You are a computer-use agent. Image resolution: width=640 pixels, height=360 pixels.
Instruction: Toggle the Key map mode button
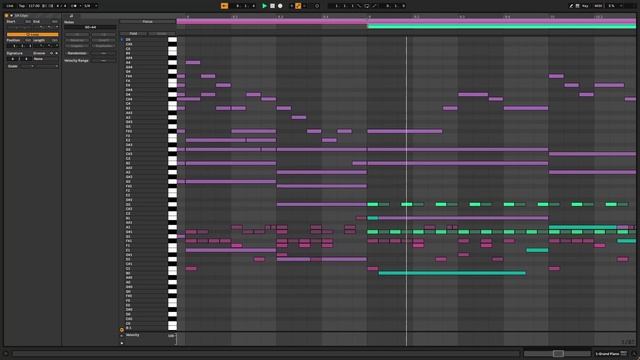585,6
